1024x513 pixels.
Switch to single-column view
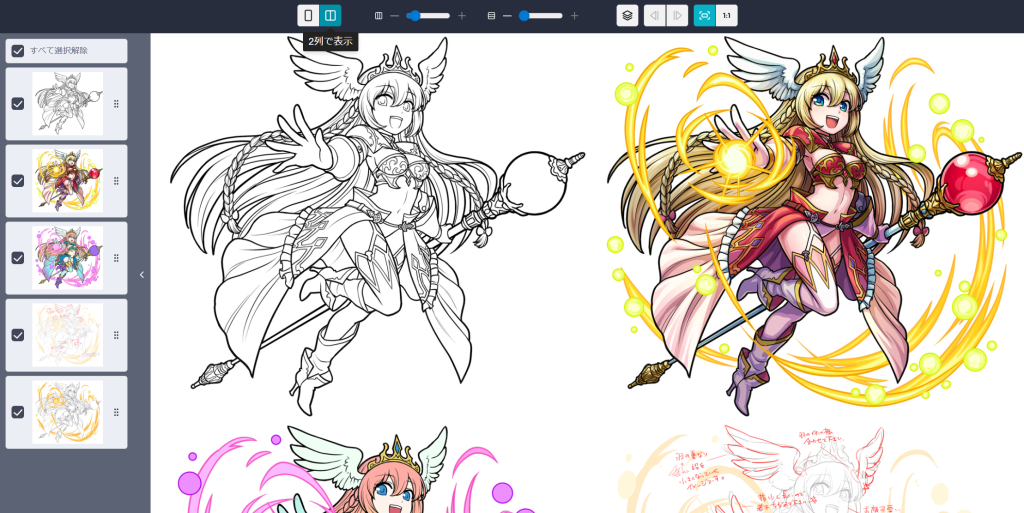point(308,16)
